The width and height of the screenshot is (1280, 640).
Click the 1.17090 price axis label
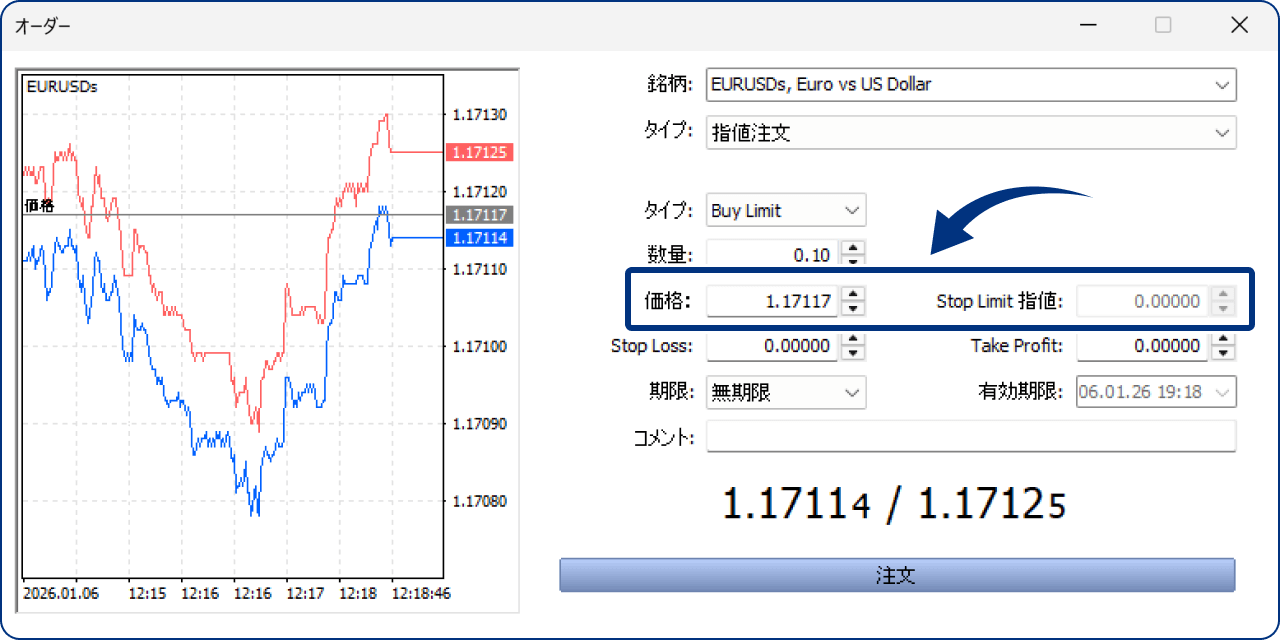click(x=479, y=424)
